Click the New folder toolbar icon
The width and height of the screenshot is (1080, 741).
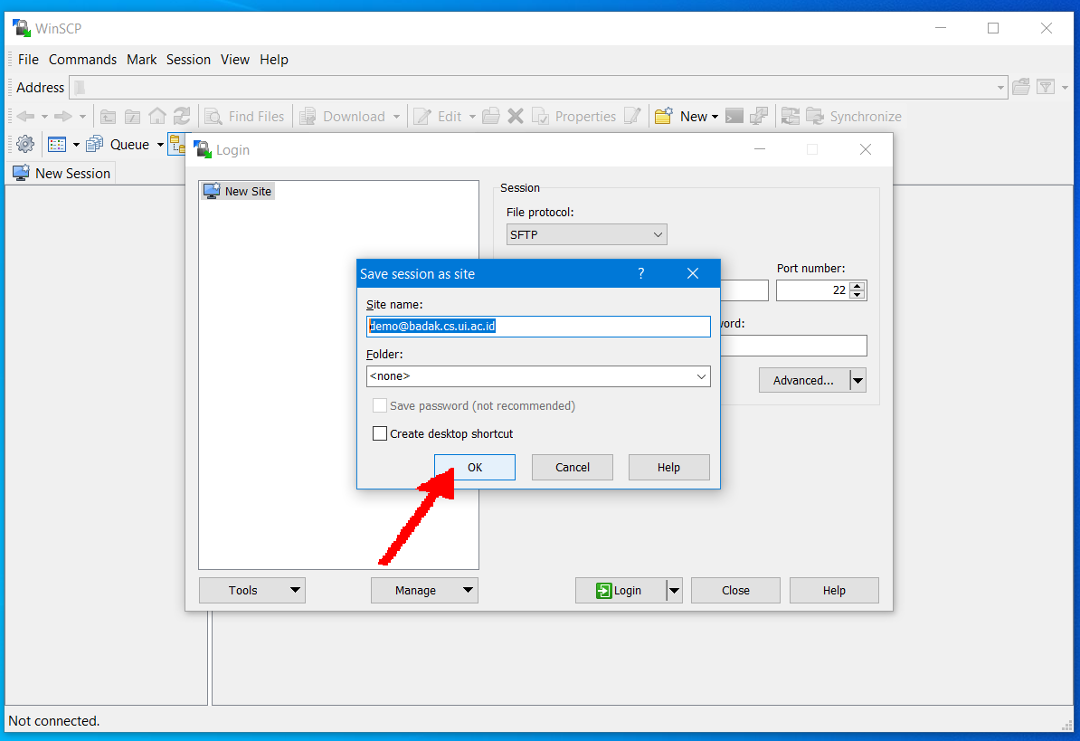663,116
